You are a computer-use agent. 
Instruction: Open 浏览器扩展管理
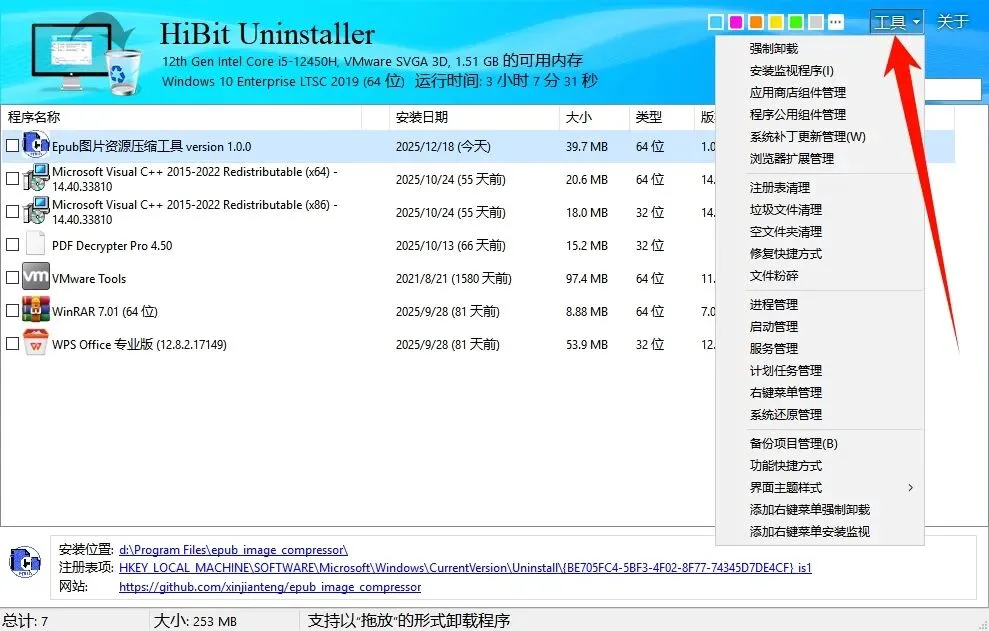792,158
